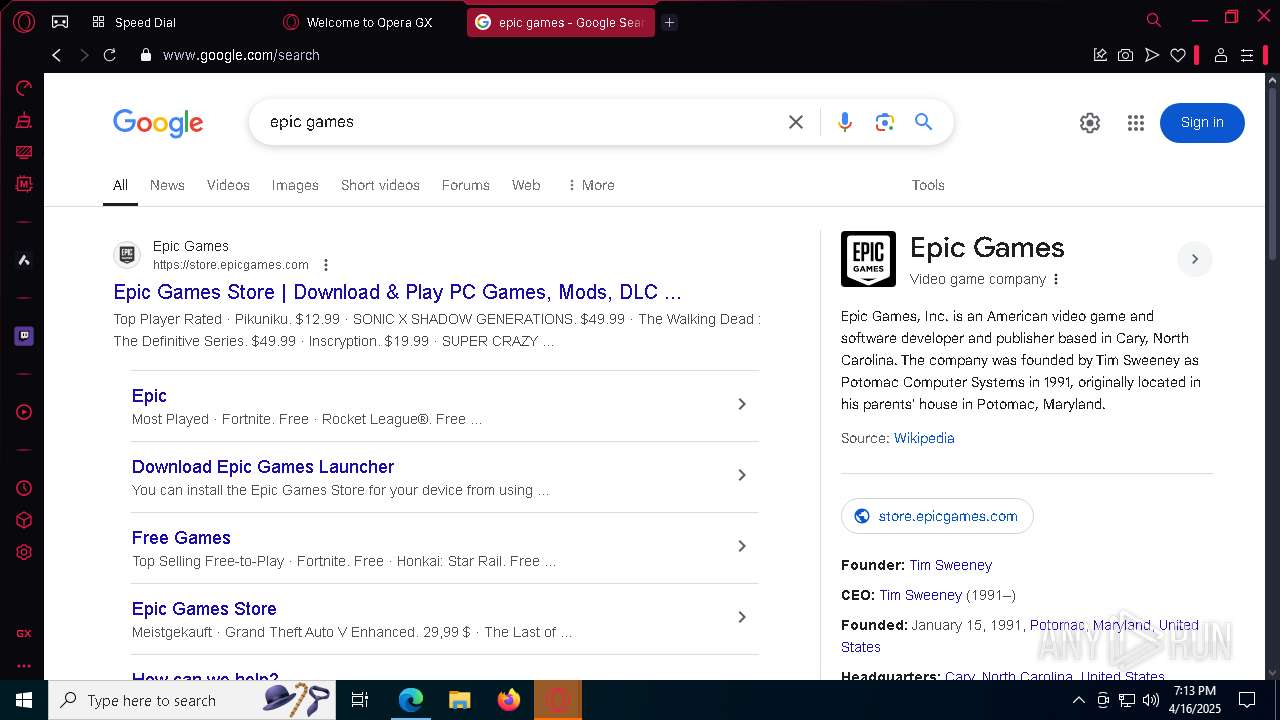This screenshot has width=1280, height=720.
Task: Open Google quick settings gear
Action: pyautogui.click(x=1090, y=123)
